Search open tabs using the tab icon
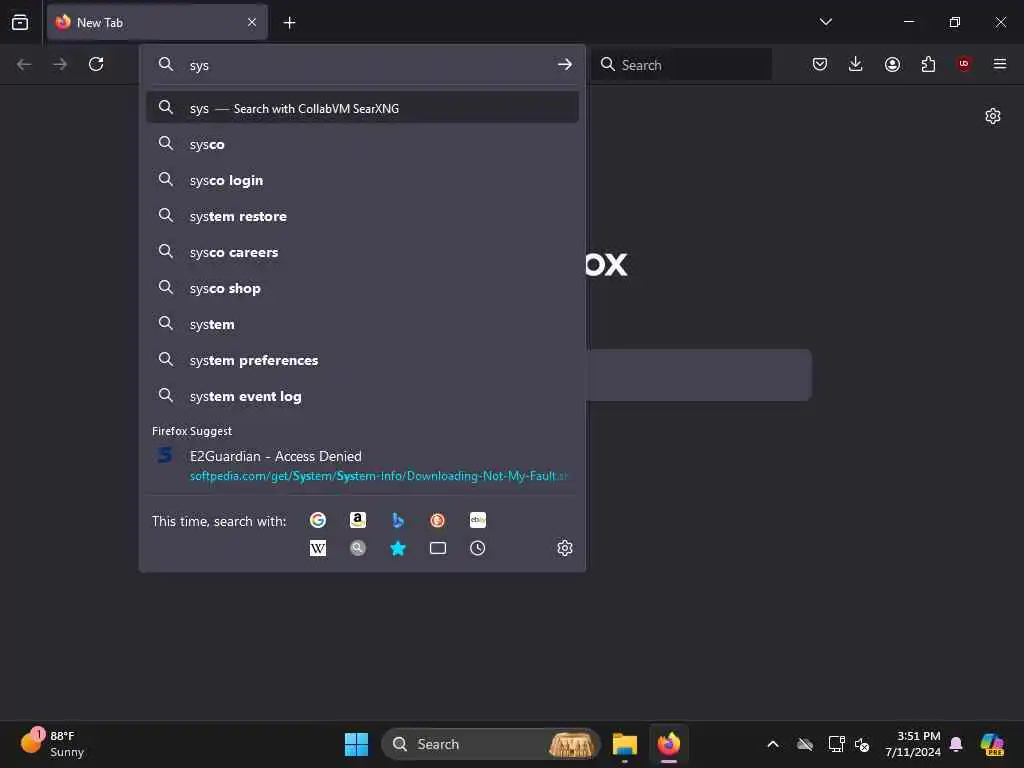The image size is (1024, 768). tap(438, 548)
